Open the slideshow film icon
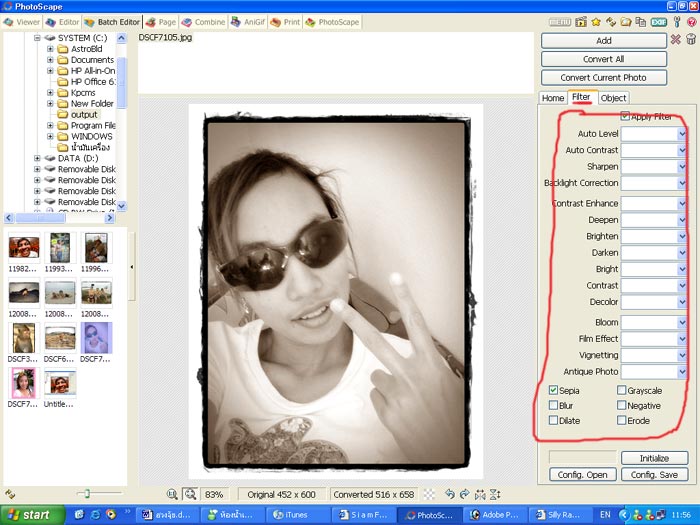 (x=581, y=22)
